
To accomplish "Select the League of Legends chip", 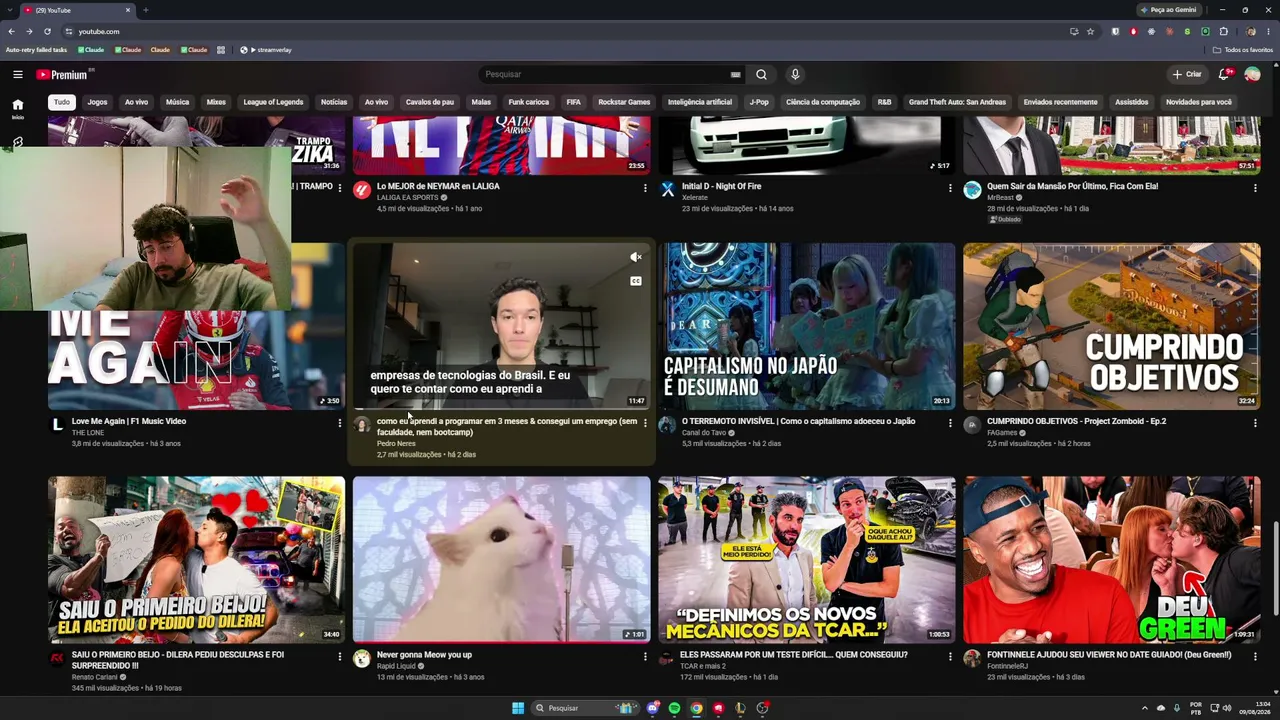I will 273,102.
